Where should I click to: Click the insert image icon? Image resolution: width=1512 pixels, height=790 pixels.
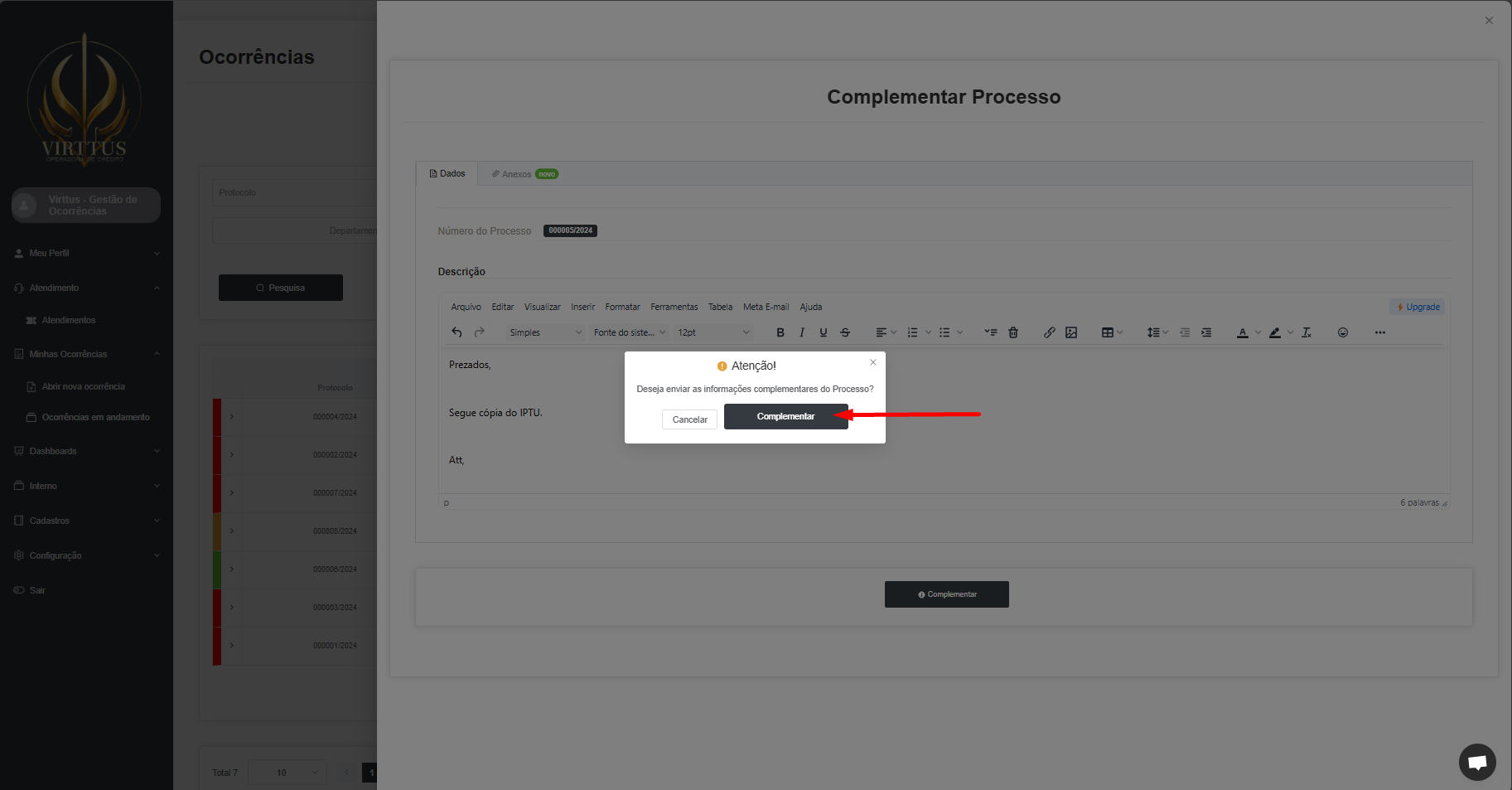(x=1071, y=332)
